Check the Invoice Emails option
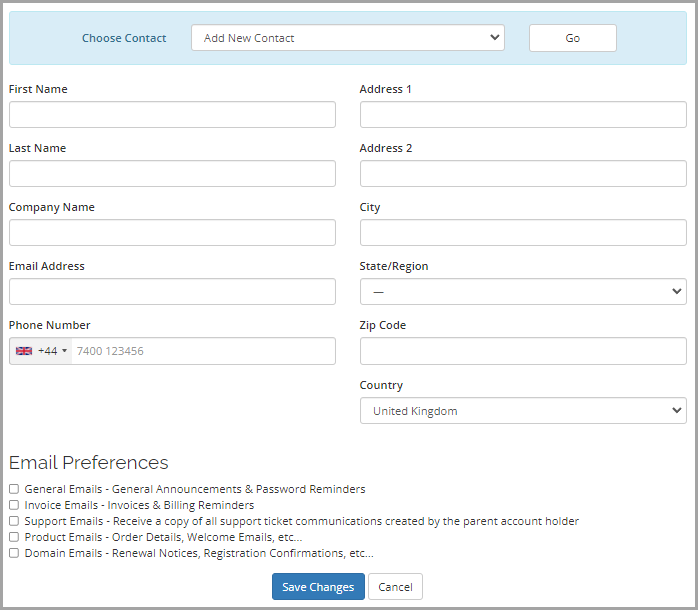The width and height of the screenshot is (698, 610). click(14, 505)
